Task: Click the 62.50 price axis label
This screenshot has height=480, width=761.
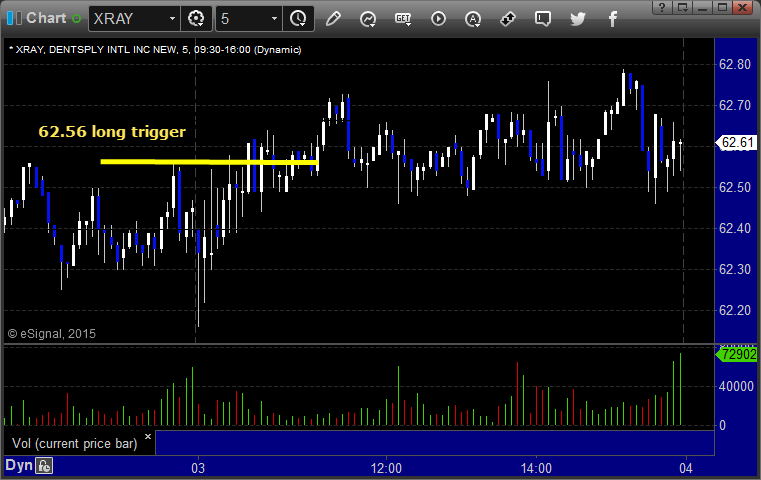Action: point(735,187)
